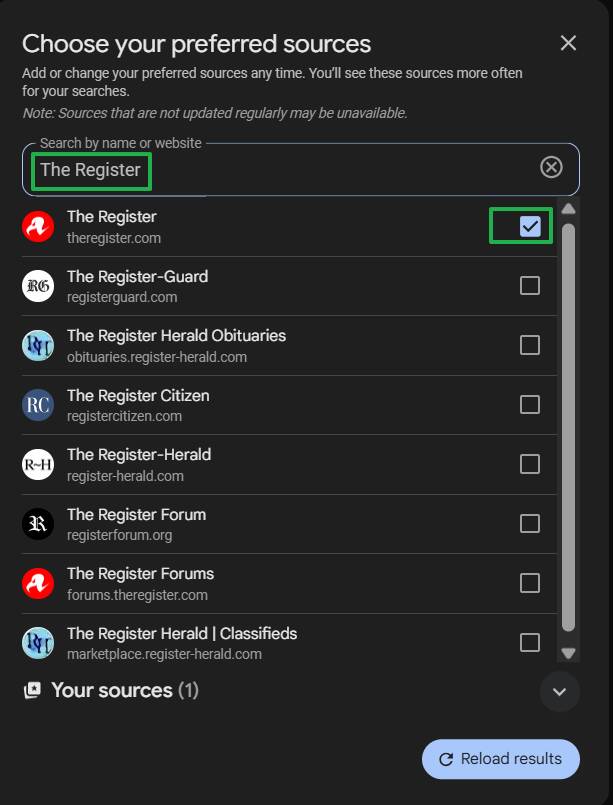Check The Register Forum checkbox
Viewport: 613px width, 805px height.
[530, 524]
